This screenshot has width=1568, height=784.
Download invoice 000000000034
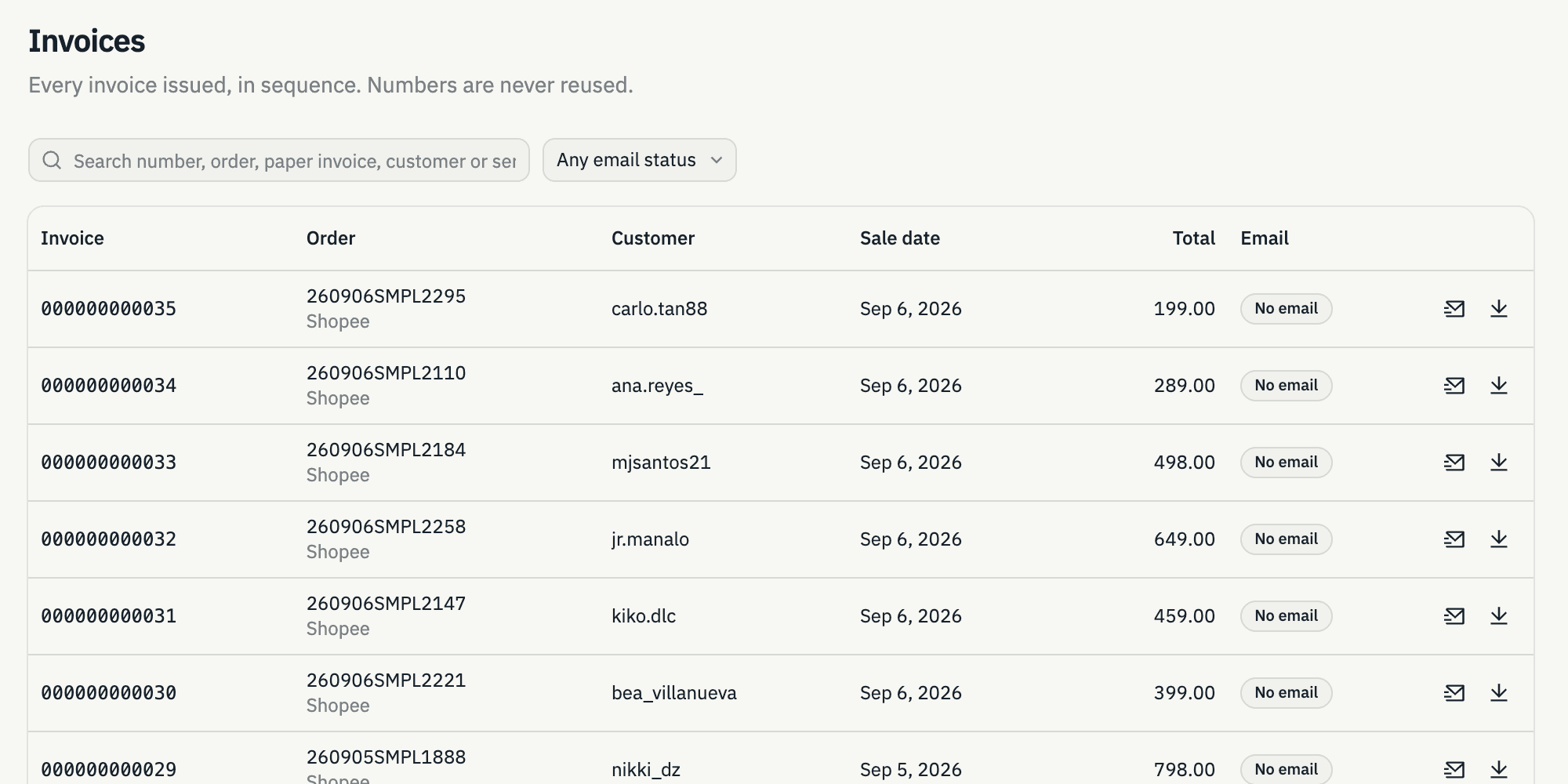click(x=1499, y=386)
